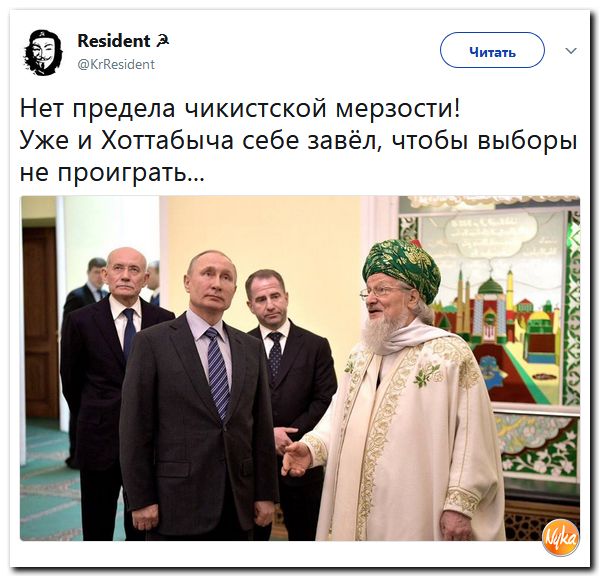Click the brown wooden door in the photo

point(40,322)
